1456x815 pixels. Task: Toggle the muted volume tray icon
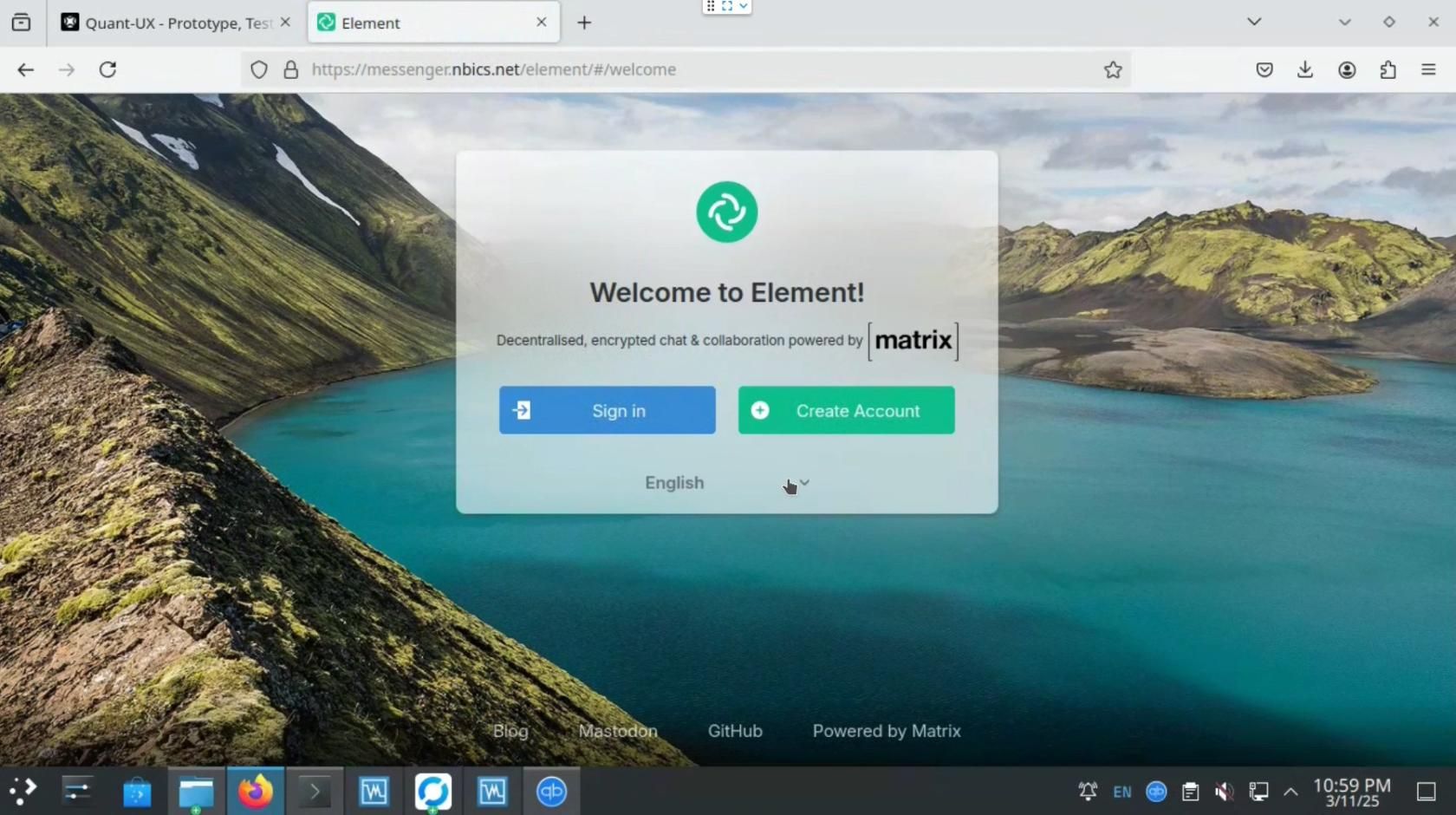pyautogui.click(x=1224, y=791)
